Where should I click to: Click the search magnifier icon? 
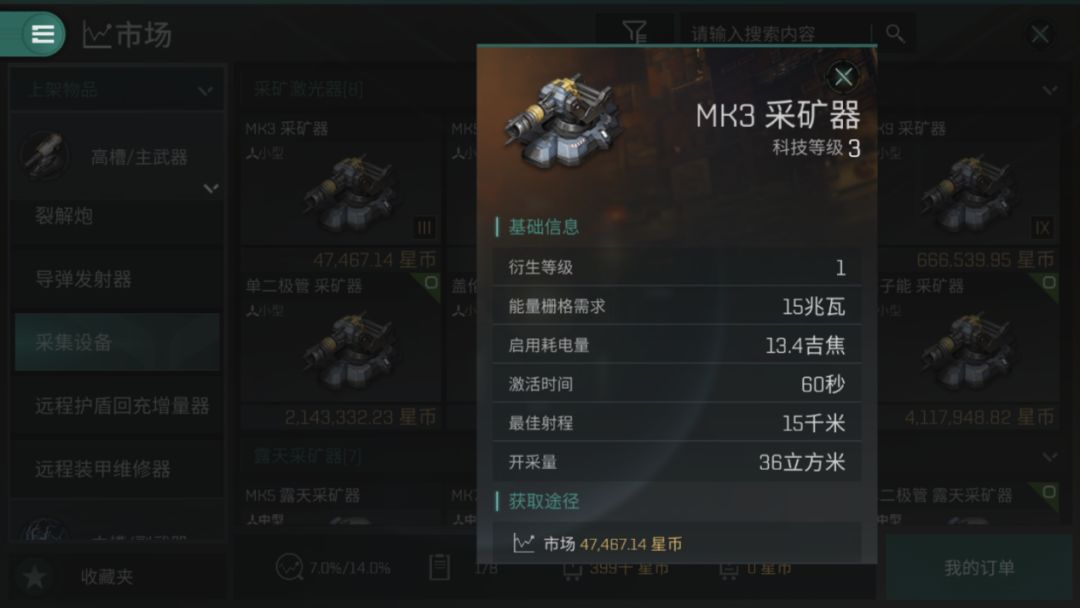(895, 33)
